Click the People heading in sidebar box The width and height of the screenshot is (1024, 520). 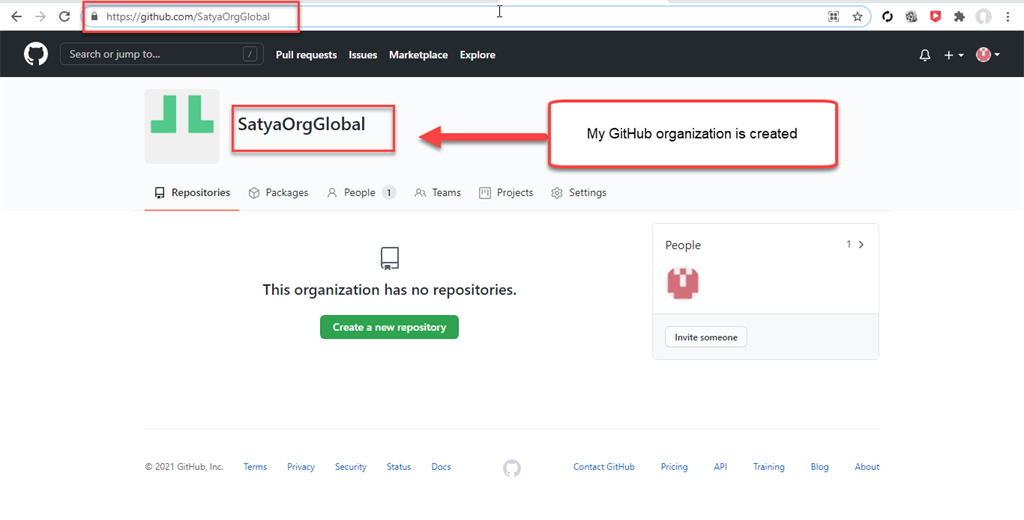pos(683,245)
